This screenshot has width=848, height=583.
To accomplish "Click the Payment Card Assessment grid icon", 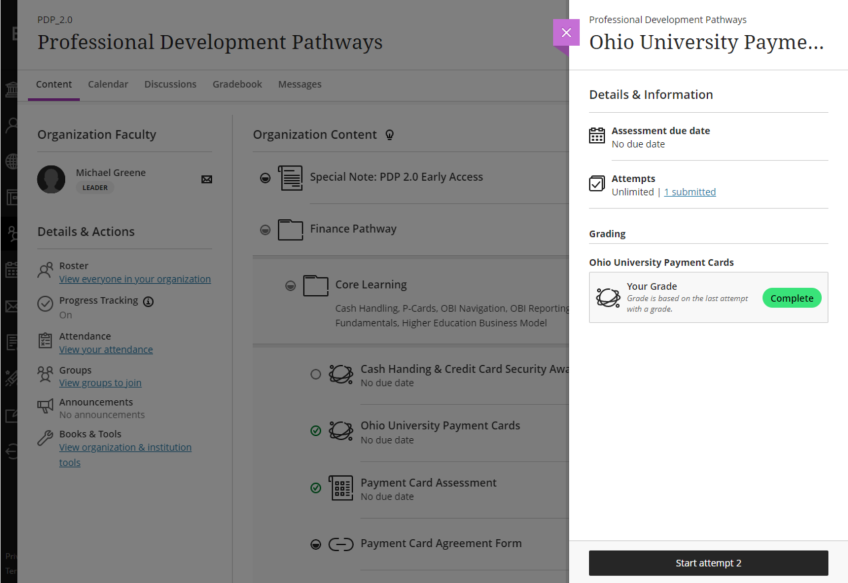I will click(341, 488).
